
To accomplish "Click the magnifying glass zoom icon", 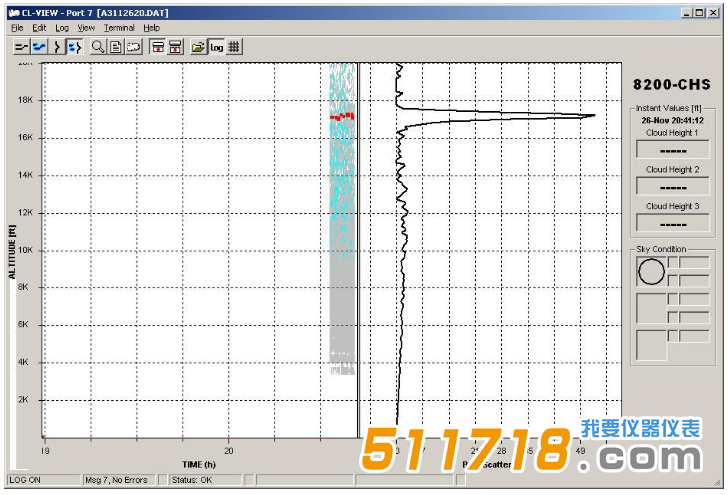I will coord(98,47).
